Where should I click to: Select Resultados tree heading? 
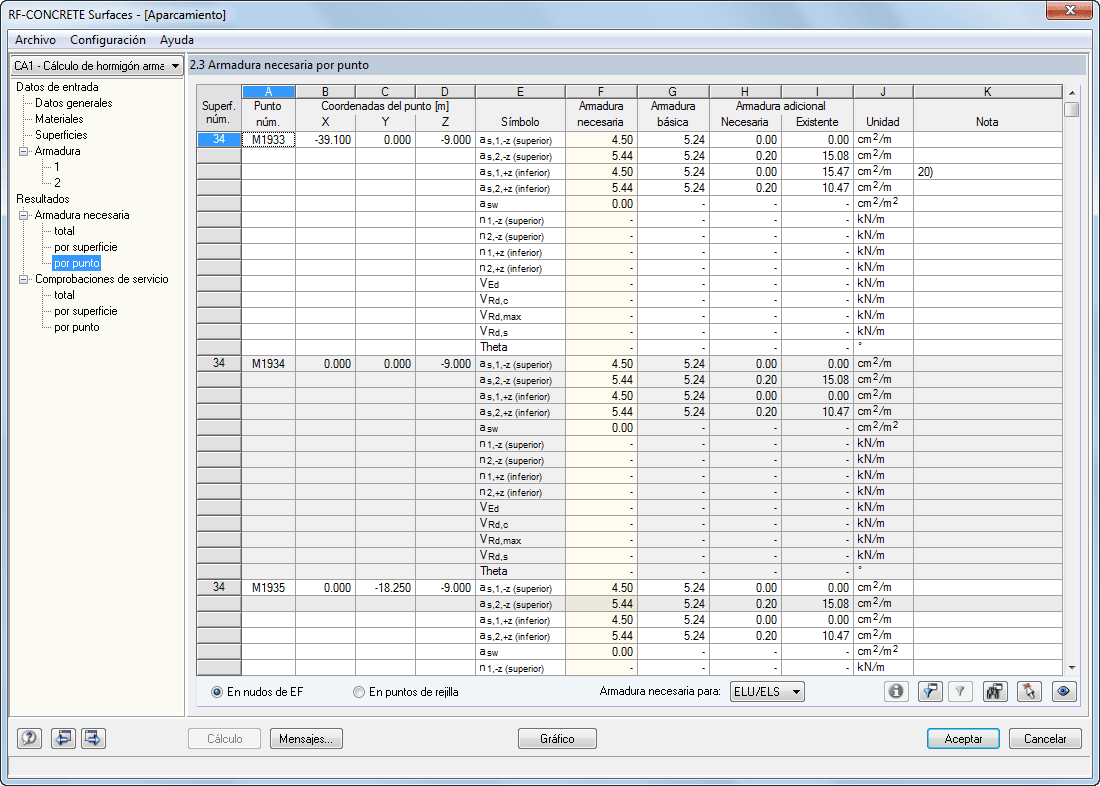(x=43, y=199)
